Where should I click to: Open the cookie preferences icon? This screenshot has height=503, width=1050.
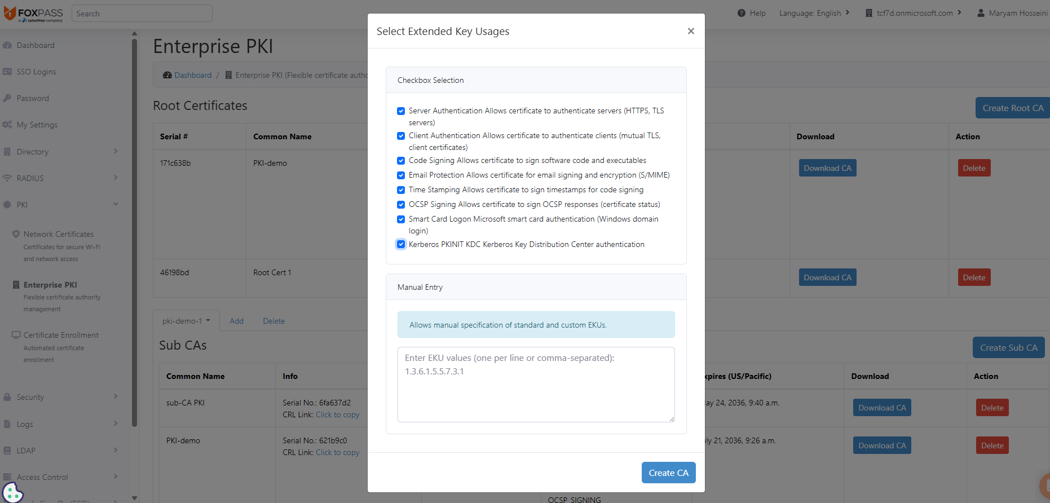point(13,492)
